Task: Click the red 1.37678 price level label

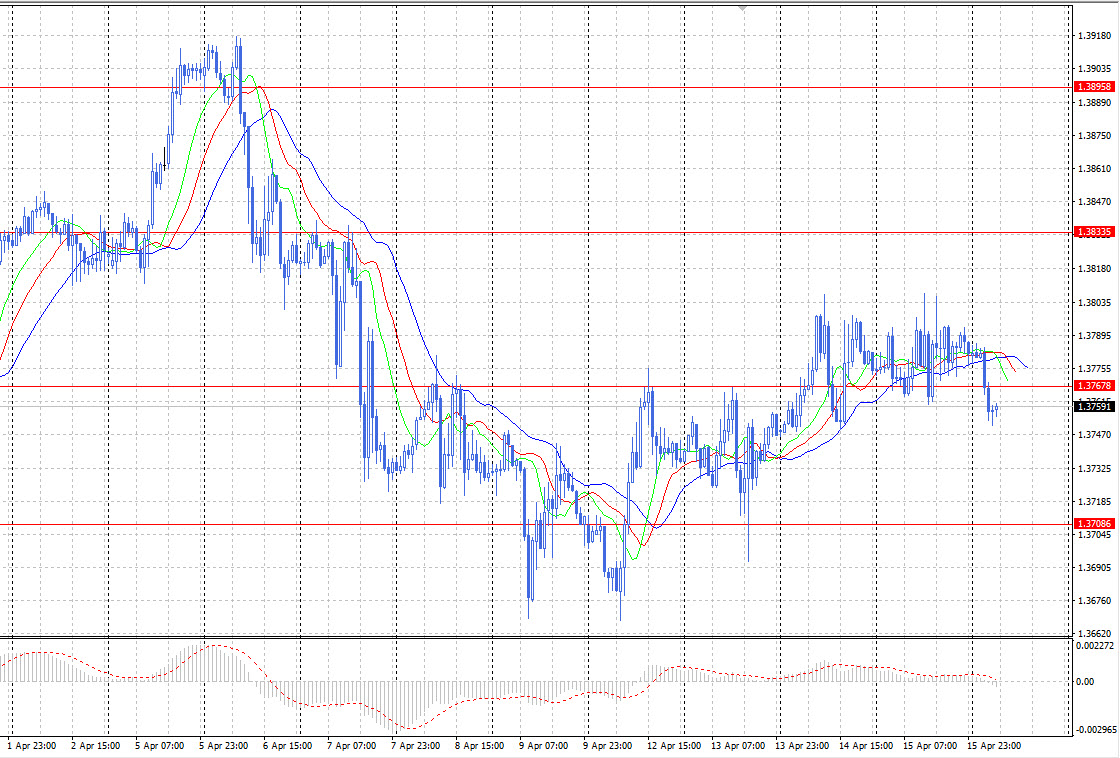Action: click(x=1094, y=386)
